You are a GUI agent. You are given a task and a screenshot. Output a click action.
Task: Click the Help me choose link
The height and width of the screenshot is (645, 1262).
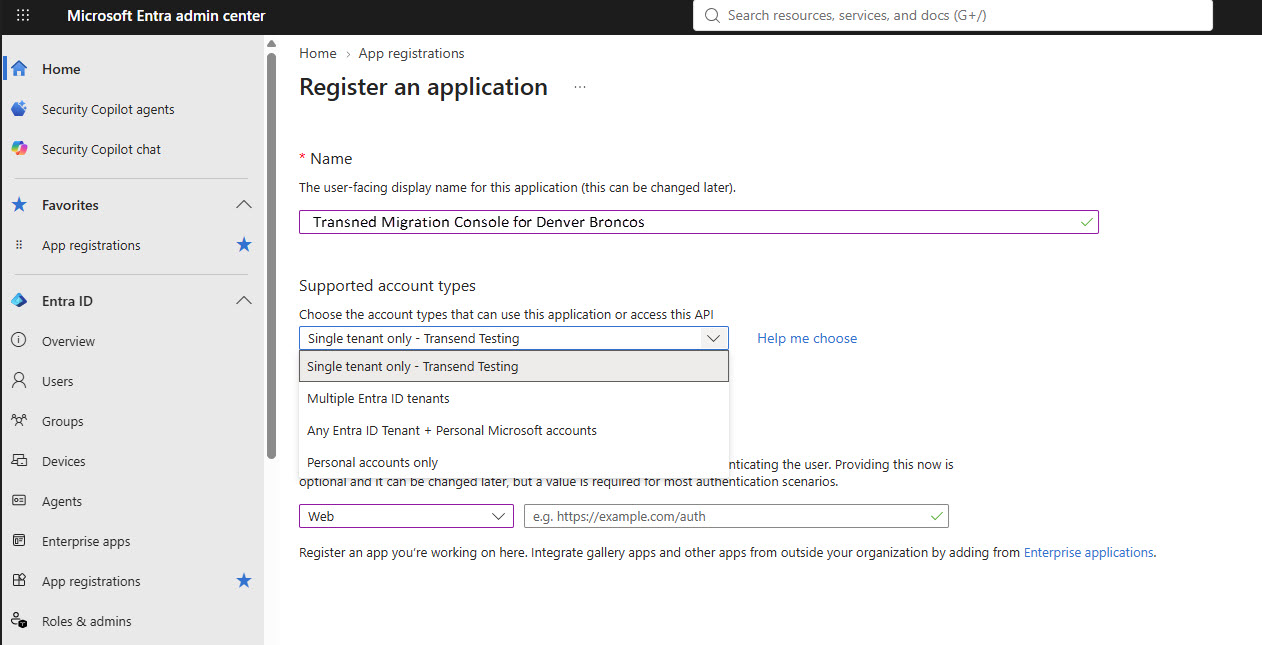click(x=807, y=338)
